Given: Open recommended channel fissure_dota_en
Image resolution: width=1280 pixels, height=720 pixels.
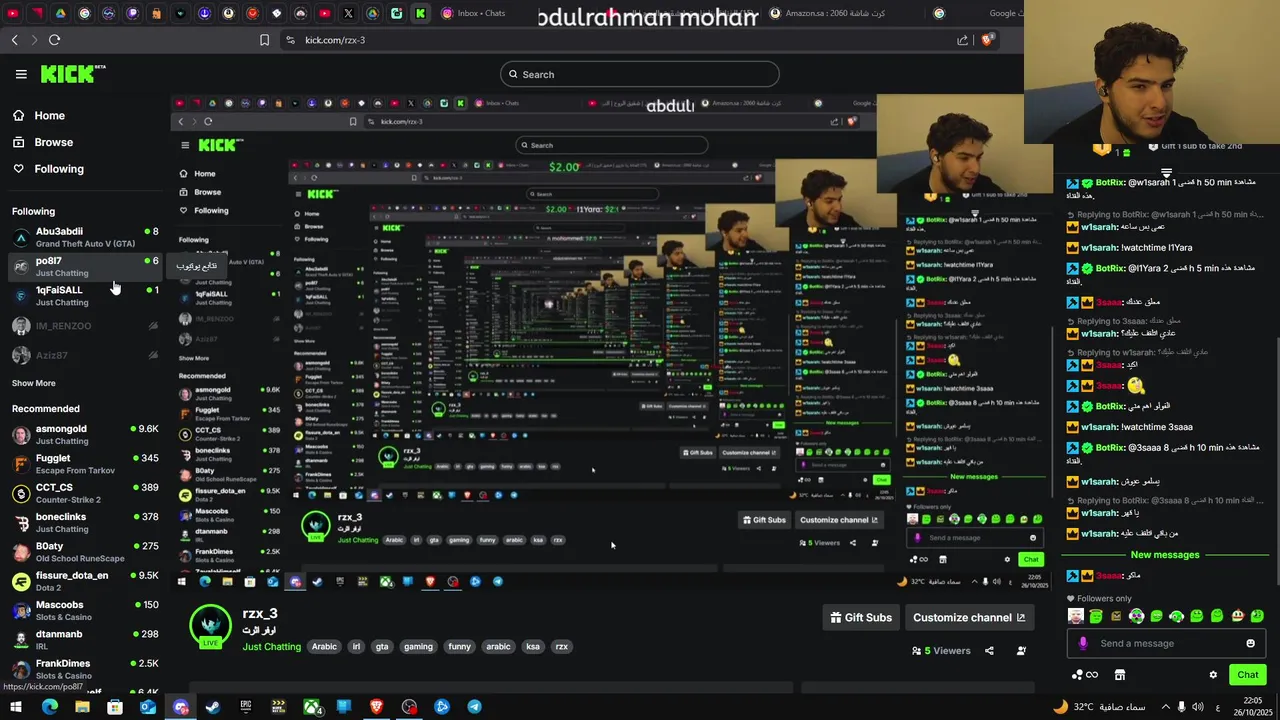Looking at the screenshot, I should point(84,581).
